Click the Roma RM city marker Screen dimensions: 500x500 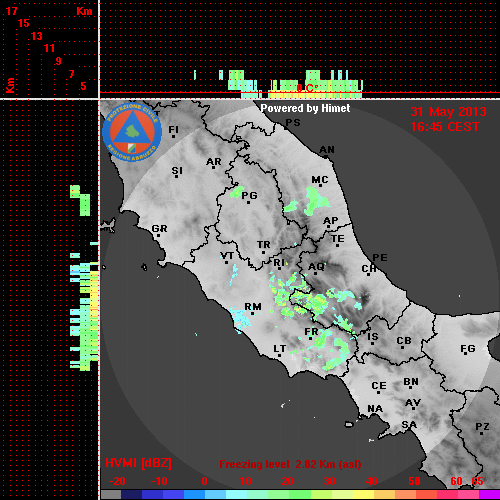click(253, 313)
